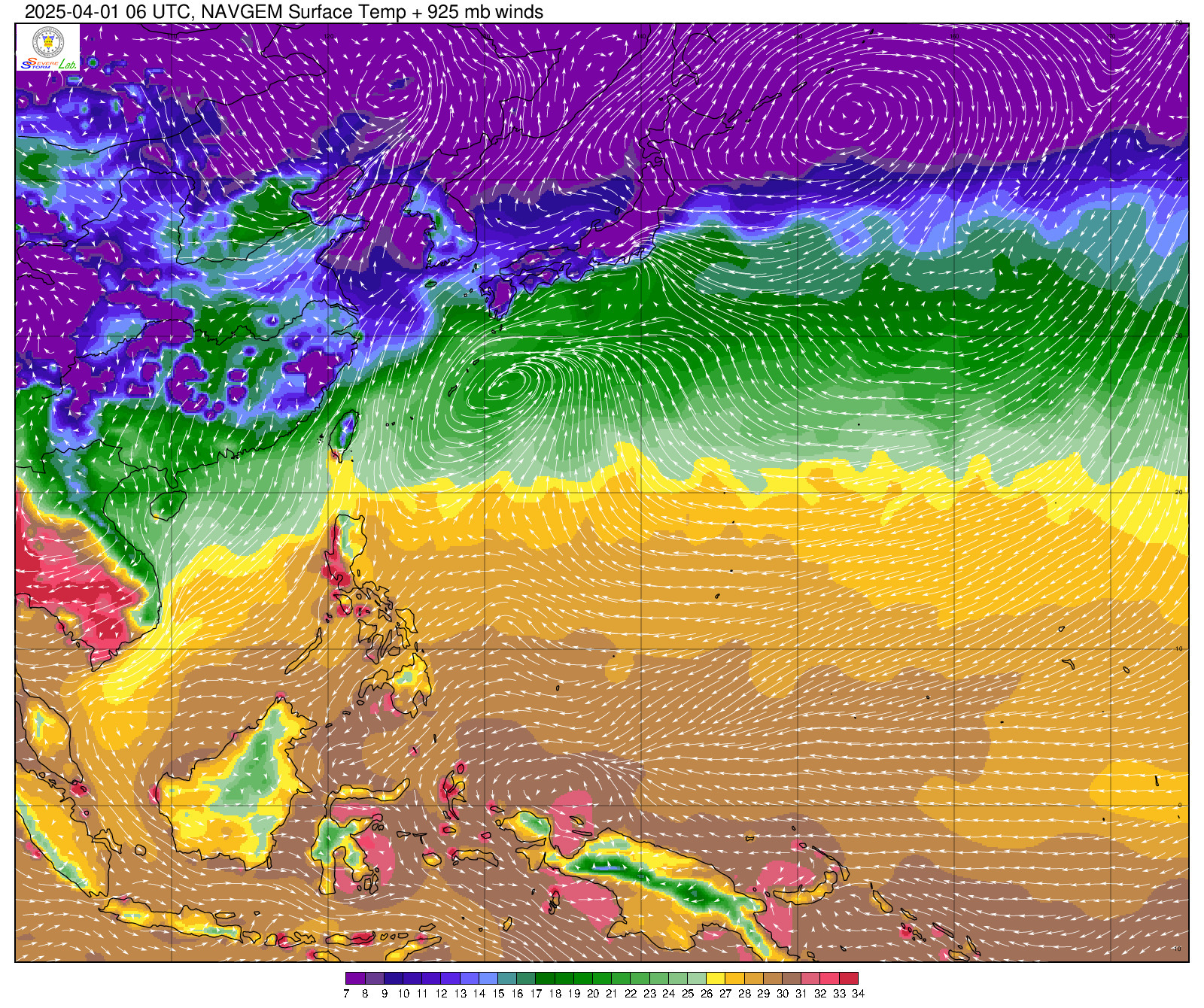Pick the red swatch between 33 and 34
The image size is (1204, 1008).
point(849,978)
